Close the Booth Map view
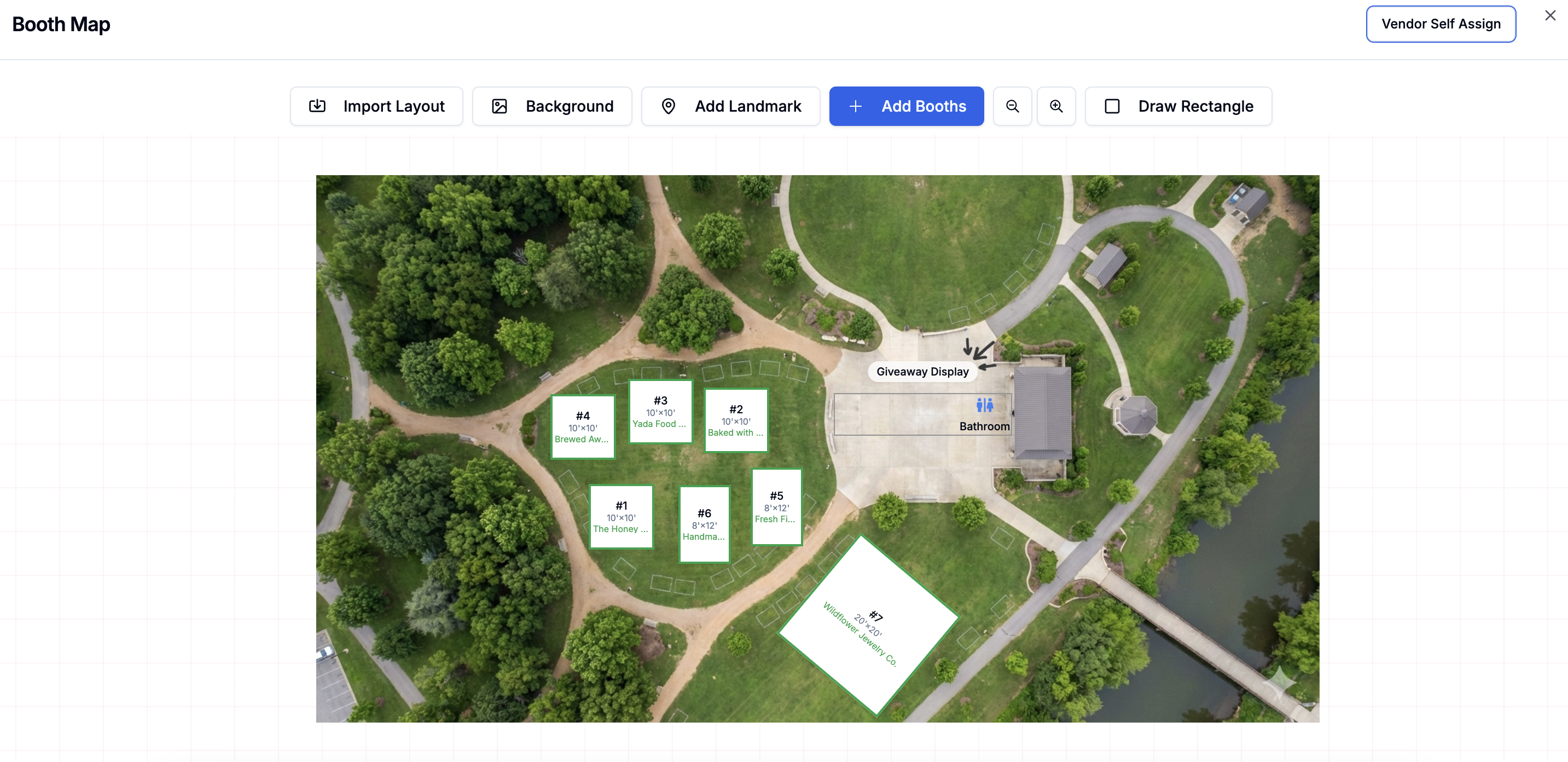Viewport: 1568px width, 762px height. pyautogui.click(x=1550, y=15)
